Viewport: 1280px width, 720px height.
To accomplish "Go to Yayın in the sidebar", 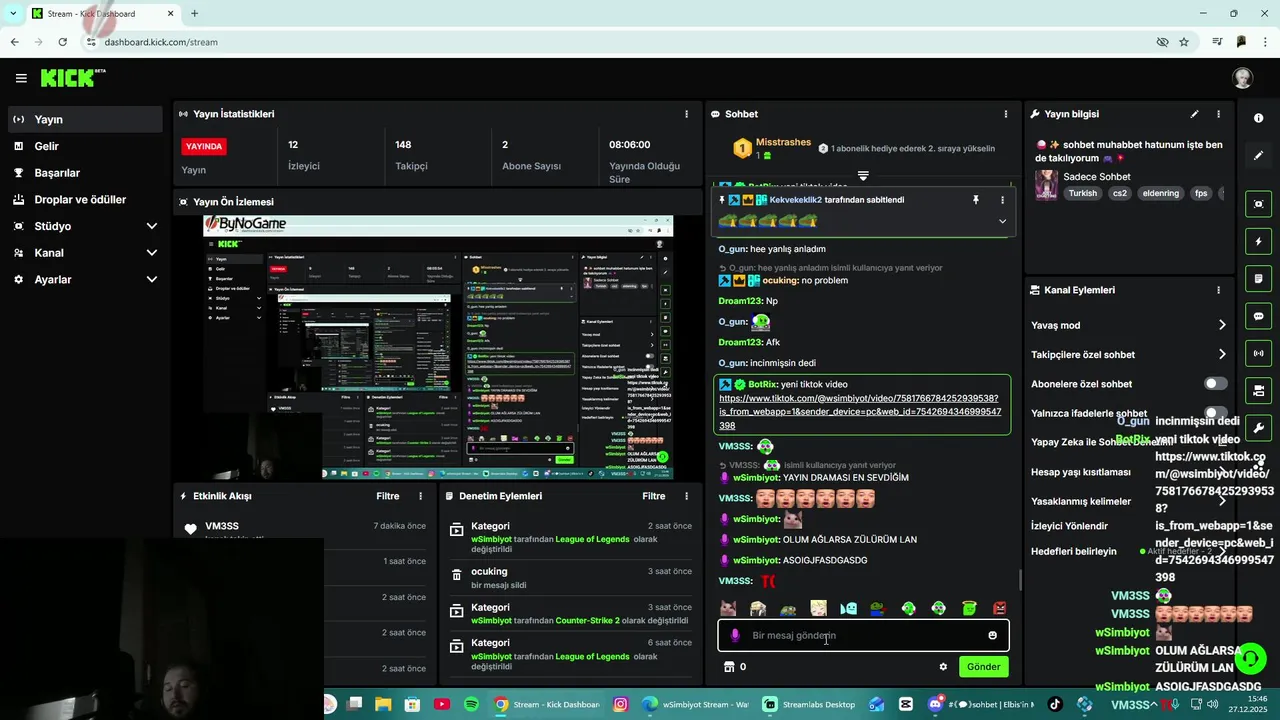I will (x=86, y=119).
